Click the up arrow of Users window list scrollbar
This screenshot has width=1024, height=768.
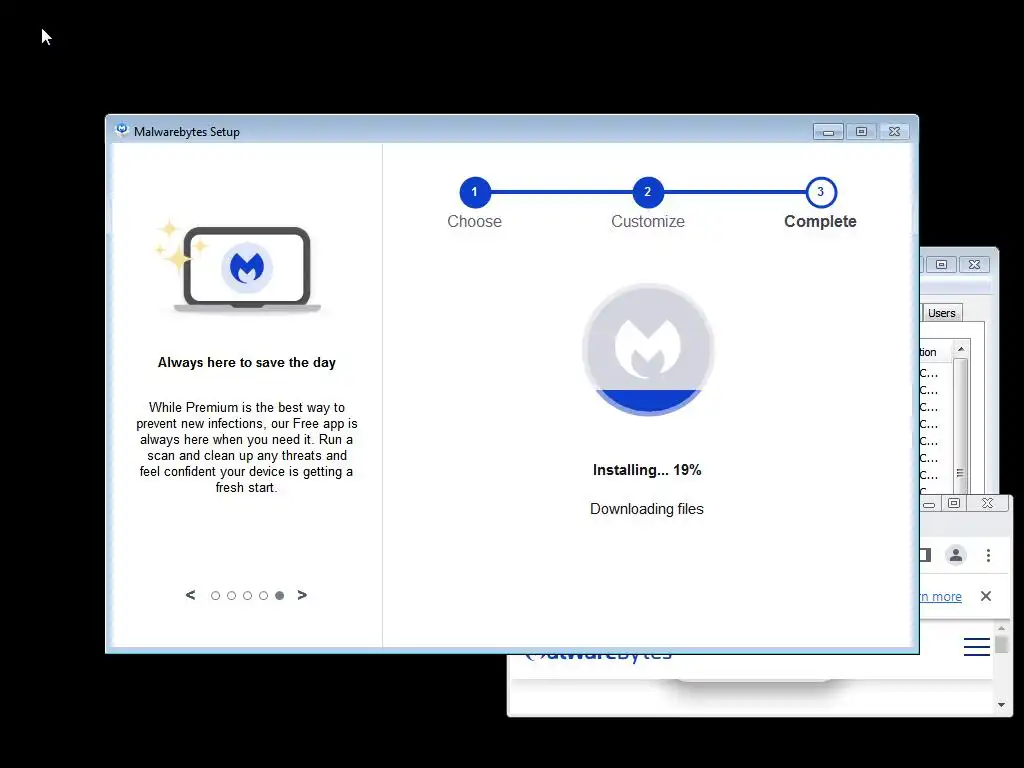(x=961, y=349)
